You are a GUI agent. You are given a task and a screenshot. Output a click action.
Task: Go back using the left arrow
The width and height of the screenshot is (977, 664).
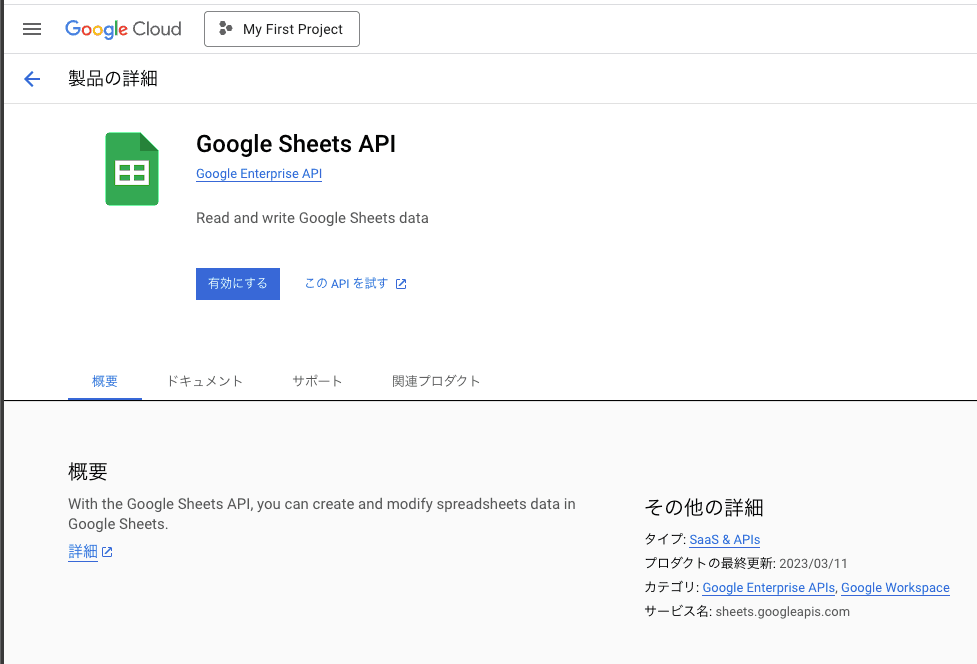(x=32, y=78)
